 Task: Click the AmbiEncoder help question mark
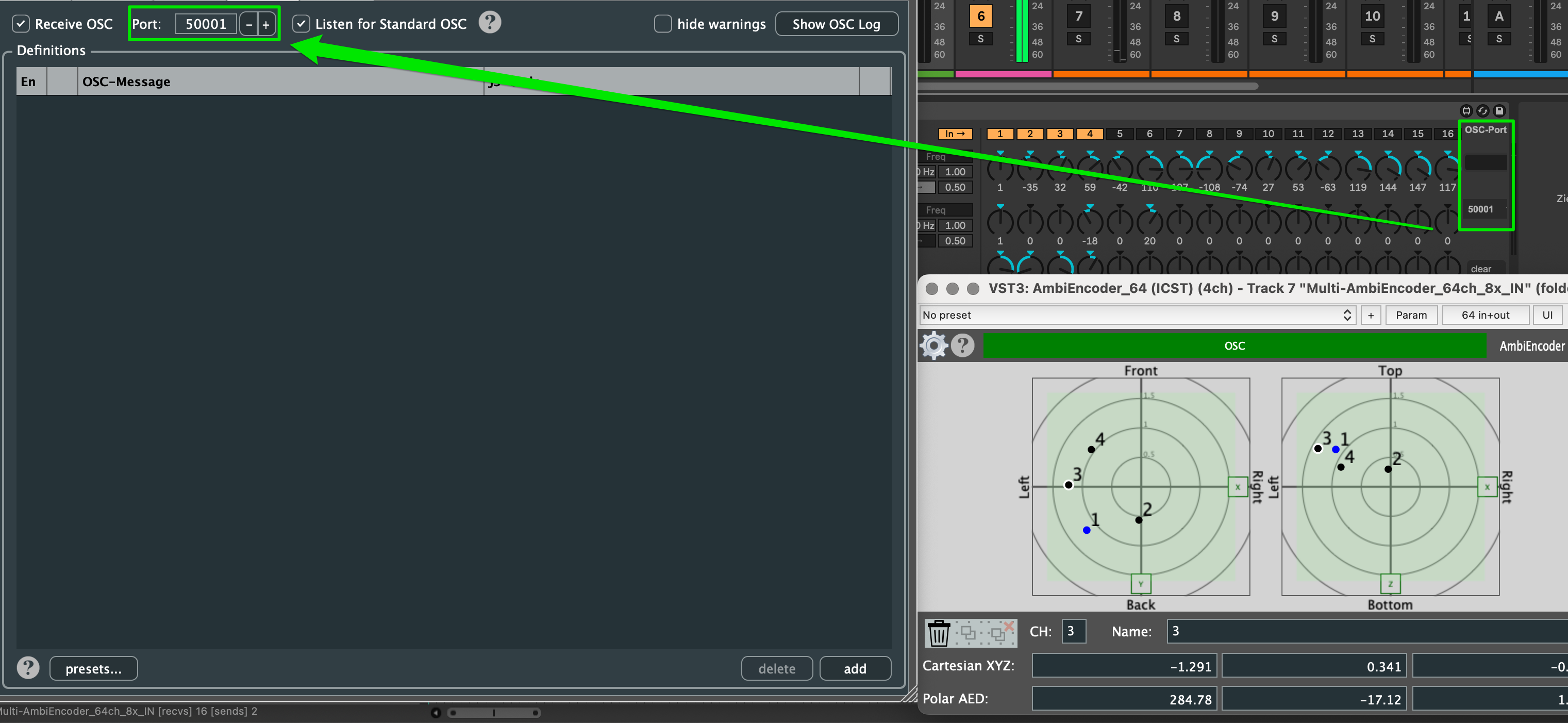962,346
